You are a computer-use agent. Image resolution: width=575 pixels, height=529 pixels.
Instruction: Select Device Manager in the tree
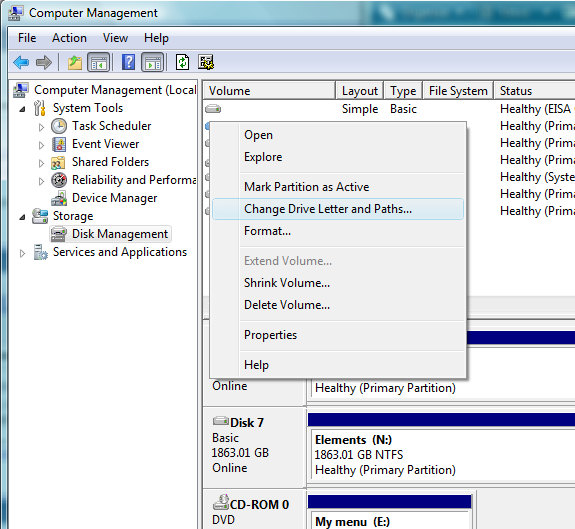coord(114,198)
